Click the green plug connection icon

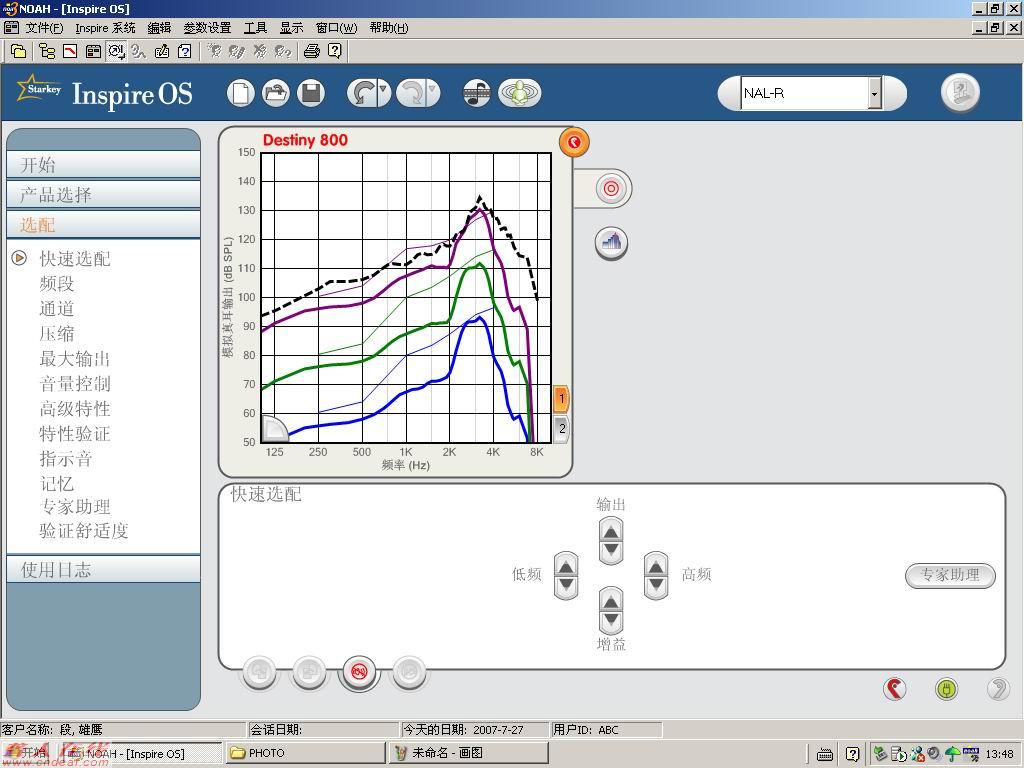coord(946,688)
